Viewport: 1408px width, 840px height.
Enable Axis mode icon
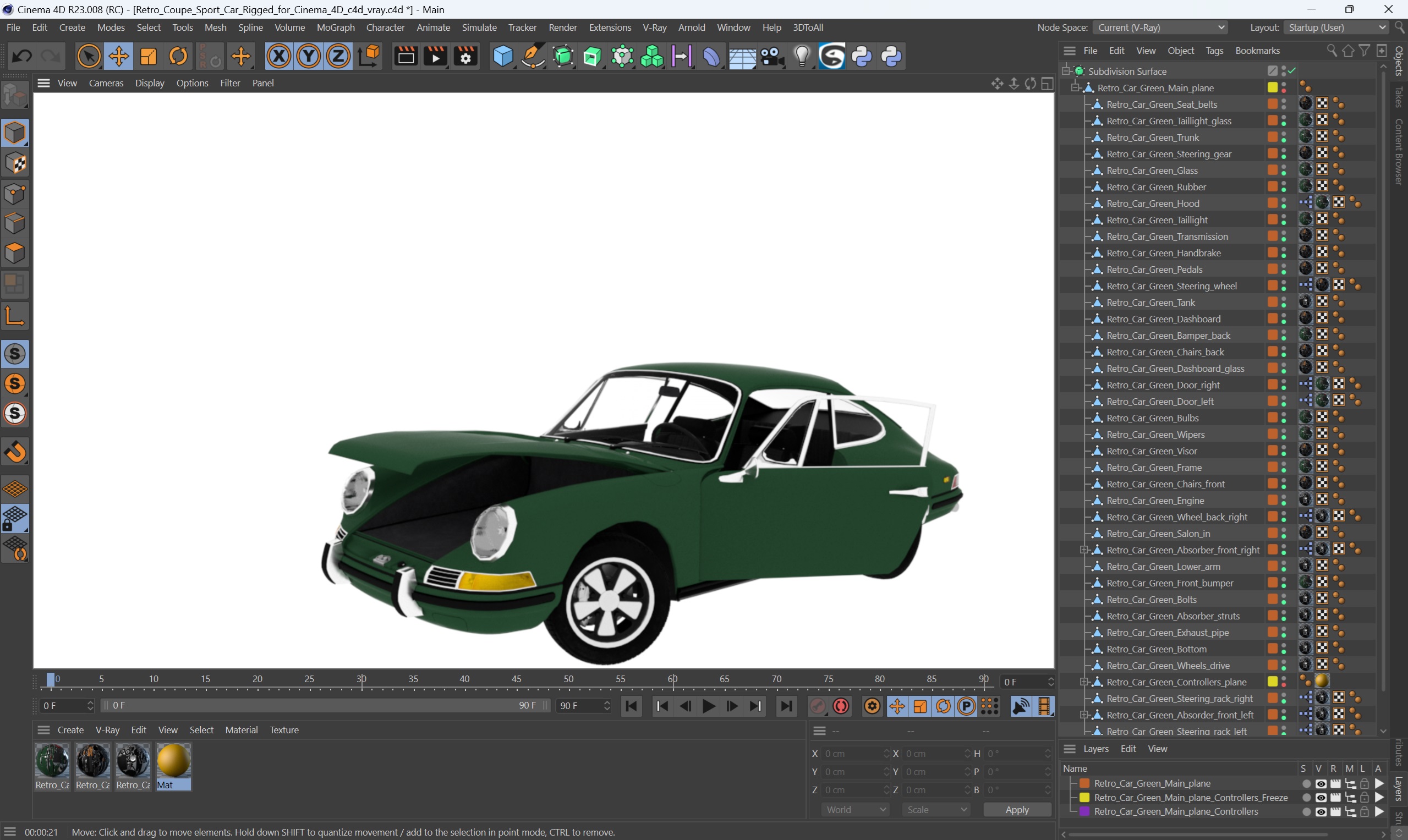pos(15,316)
